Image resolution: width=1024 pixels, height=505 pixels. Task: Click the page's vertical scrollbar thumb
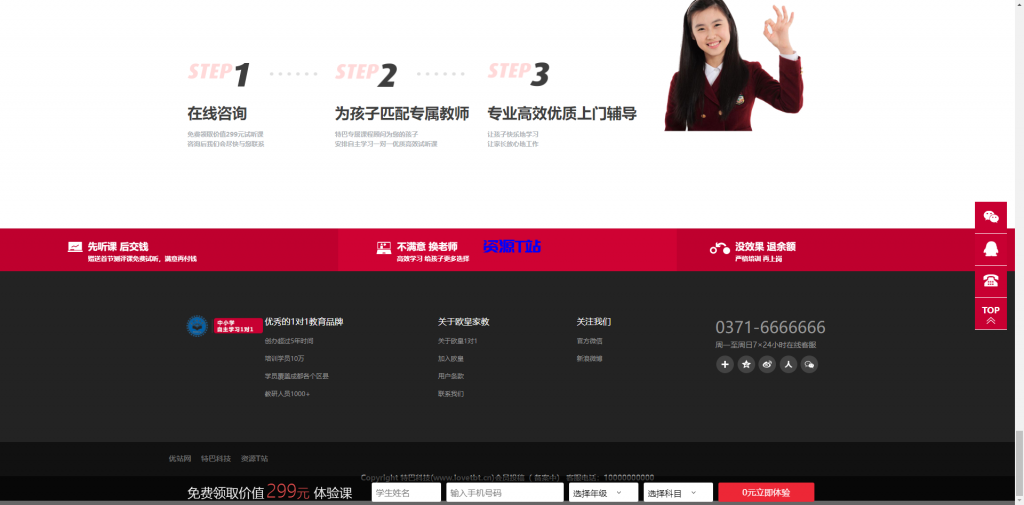pos(1019,463)
